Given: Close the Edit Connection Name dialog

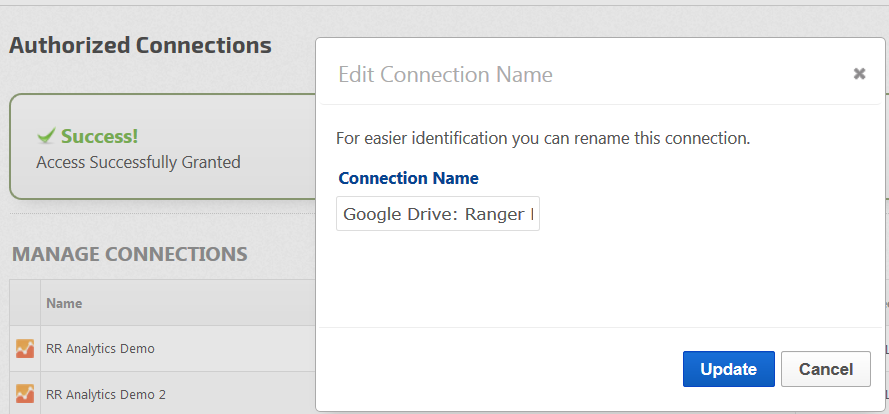Looking at the screenshot, I should [x=858, y=74].
